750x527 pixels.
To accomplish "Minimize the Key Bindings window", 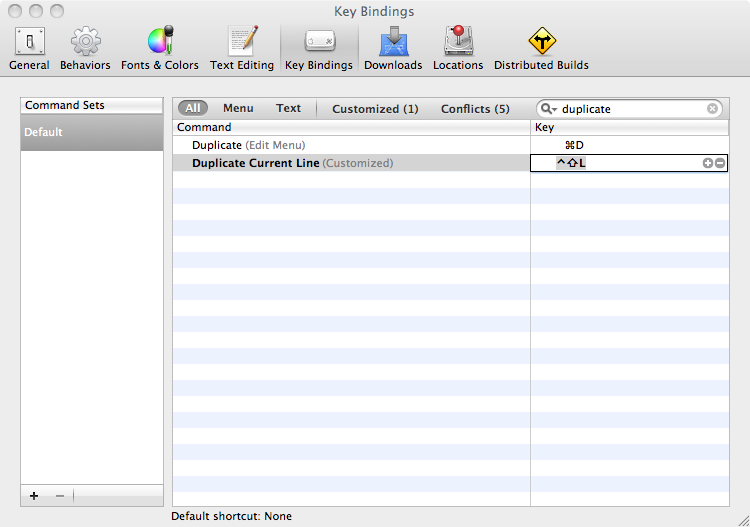I will click(x=36, y=11).
